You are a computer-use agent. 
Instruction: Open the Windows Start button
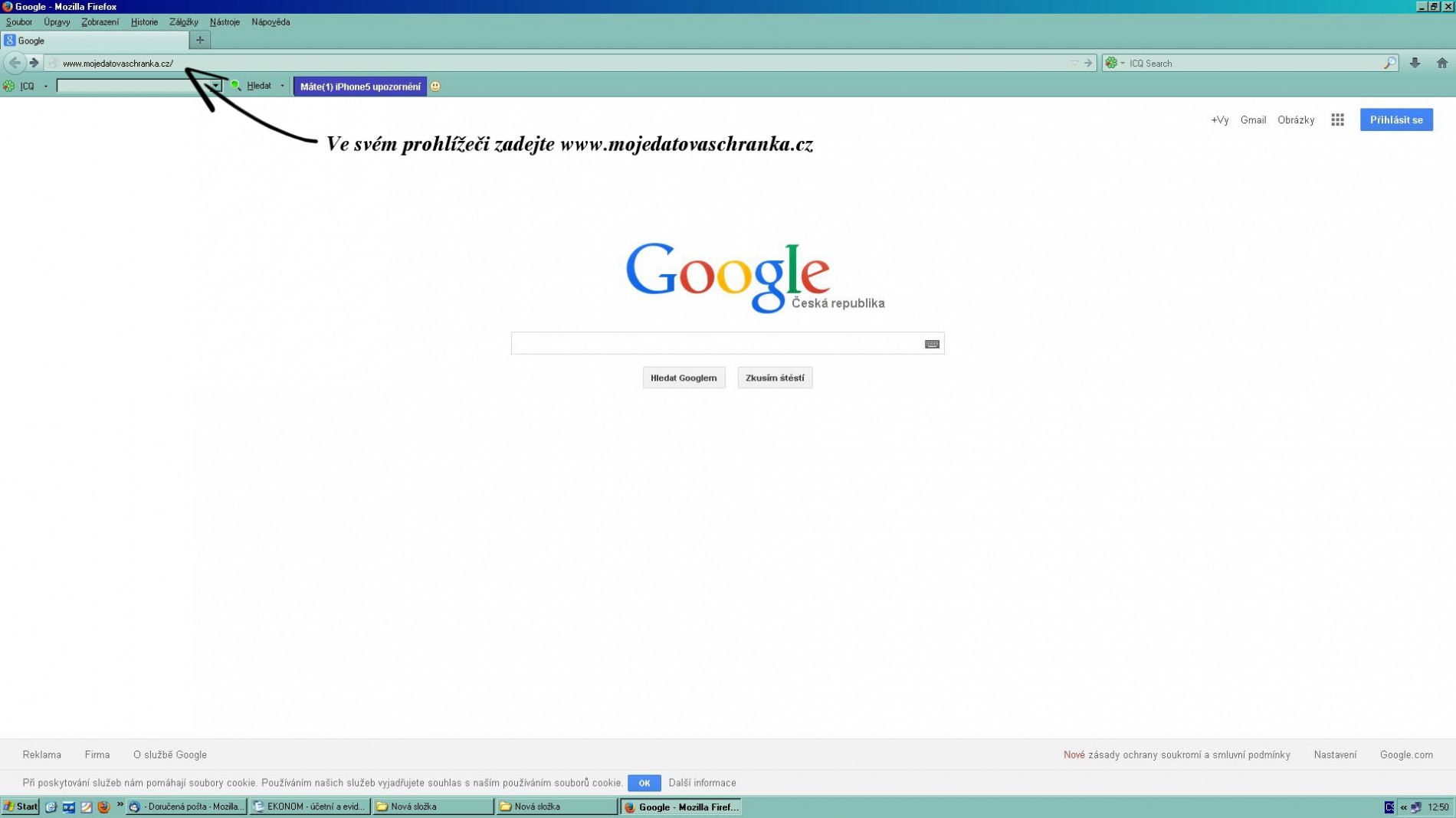[x=20, y=807]
